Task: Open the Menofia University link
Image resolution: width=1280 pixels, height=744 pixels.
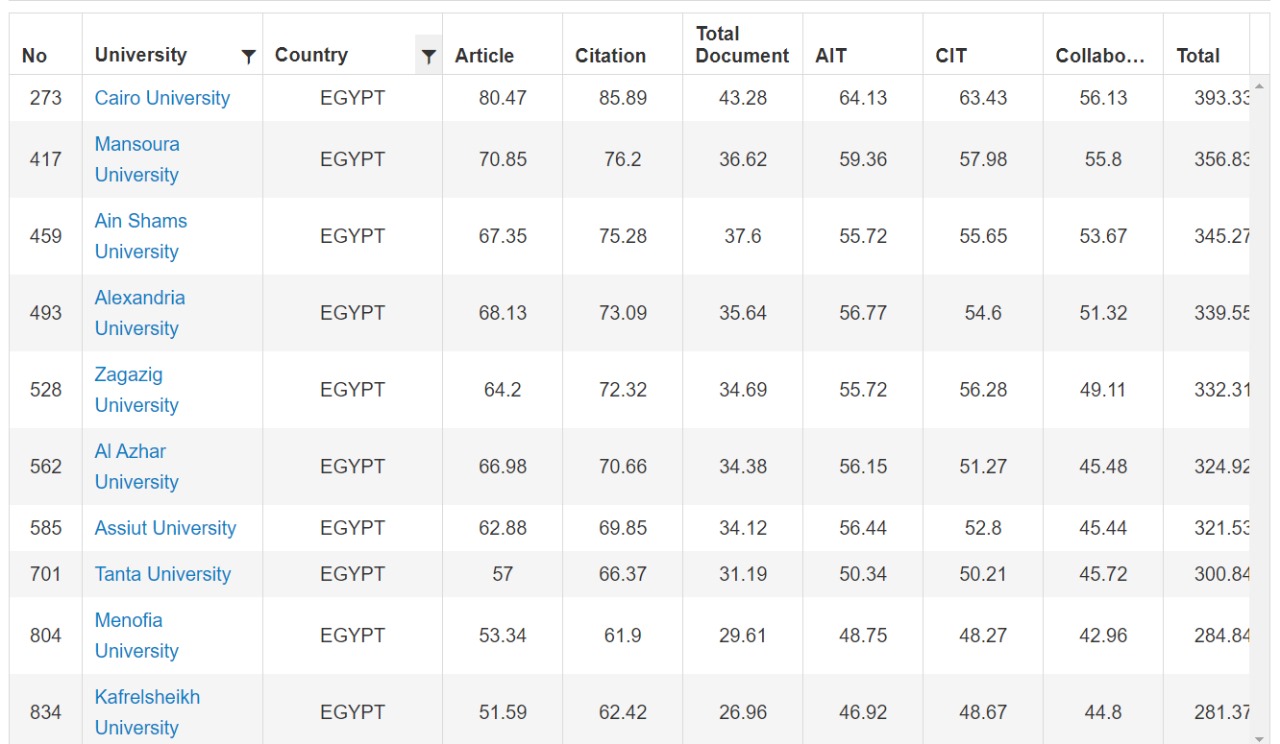Action: point(136,635)
